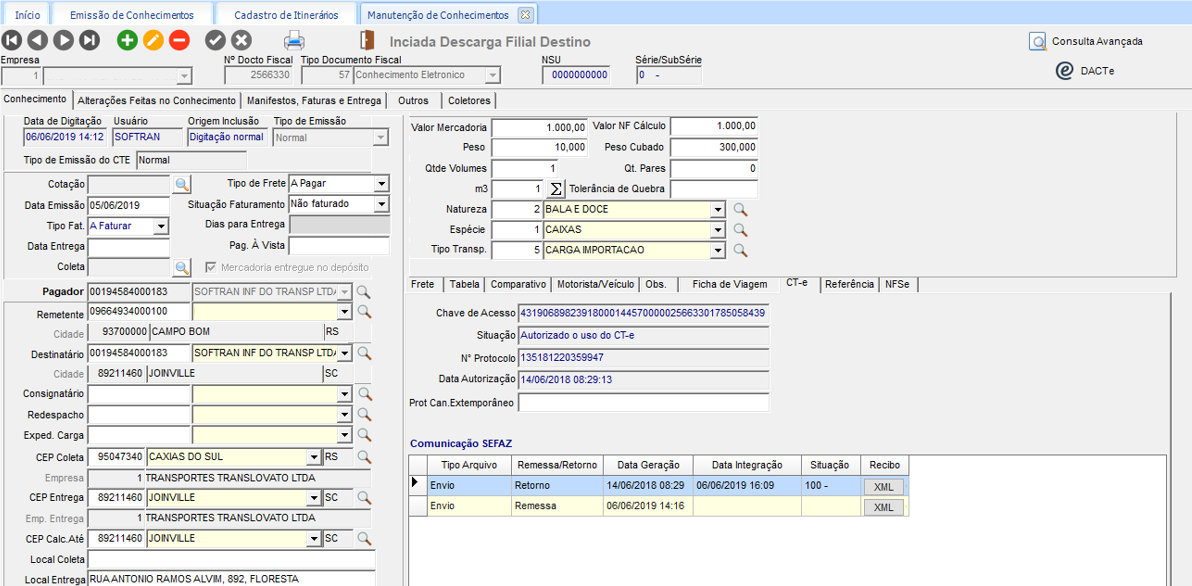
Task: Open the Ficha de Viagem tab
Action: (x=730, y=285)
